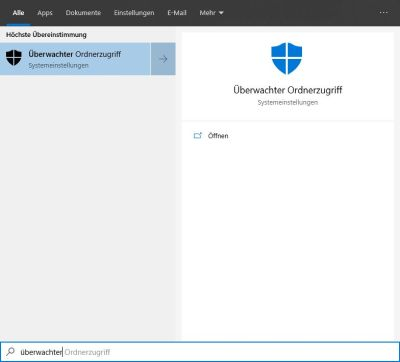Open the Dokumente search tab

coord(83,13)
